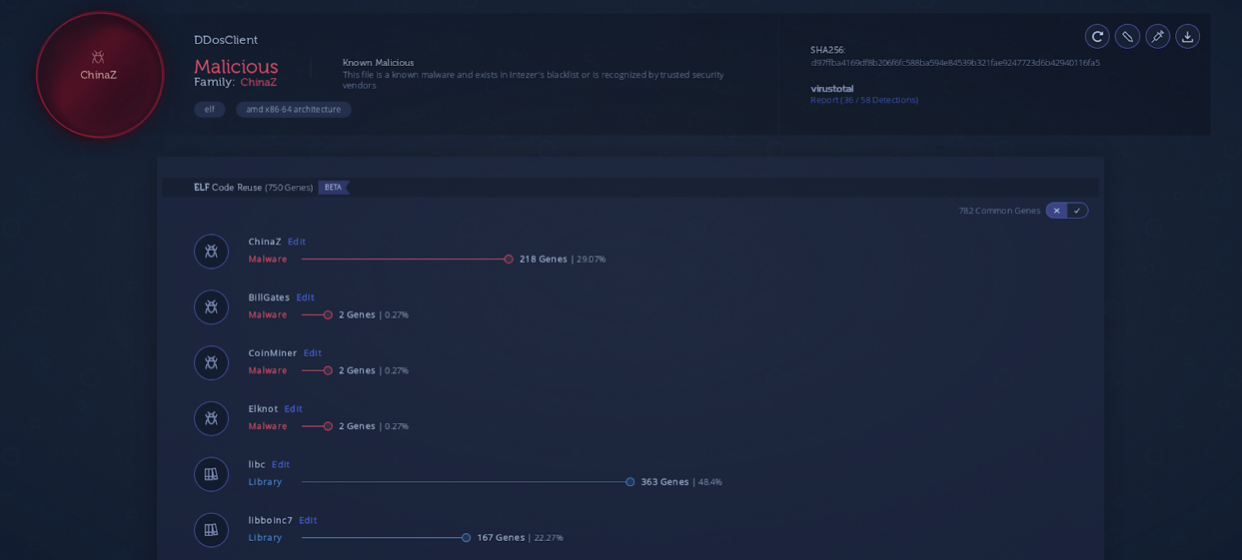This screenshot has height=560, width=1242.
Task: Click Edit next to ChinaZ
Action: (x=297, y=242)
